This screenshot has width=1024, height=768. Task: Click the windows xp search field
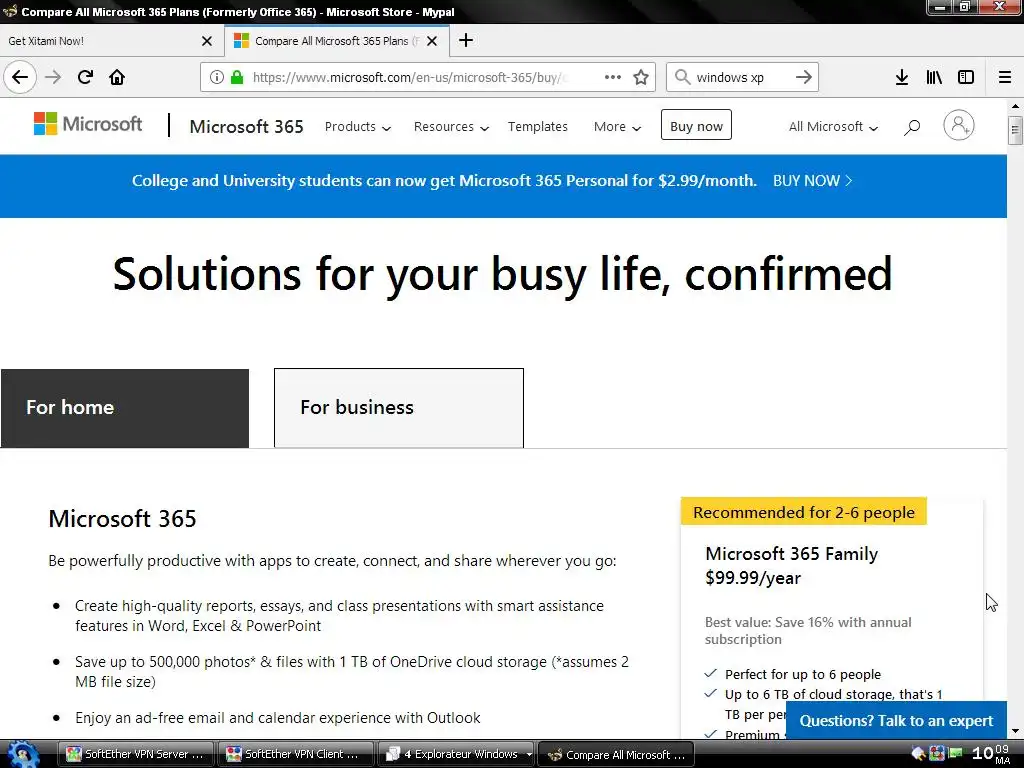(x=741, y=77)
